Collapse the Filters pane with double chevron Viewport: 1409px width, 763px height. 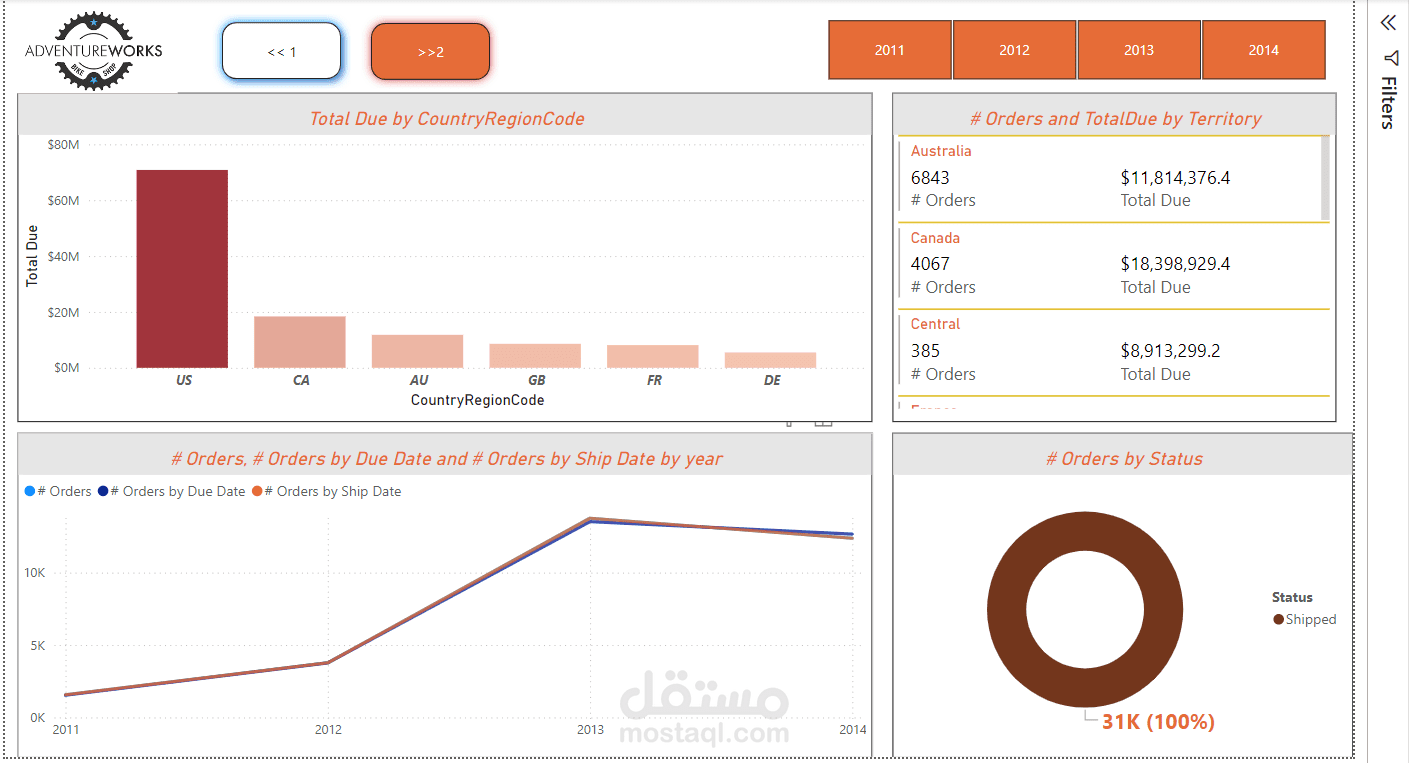1388,23
